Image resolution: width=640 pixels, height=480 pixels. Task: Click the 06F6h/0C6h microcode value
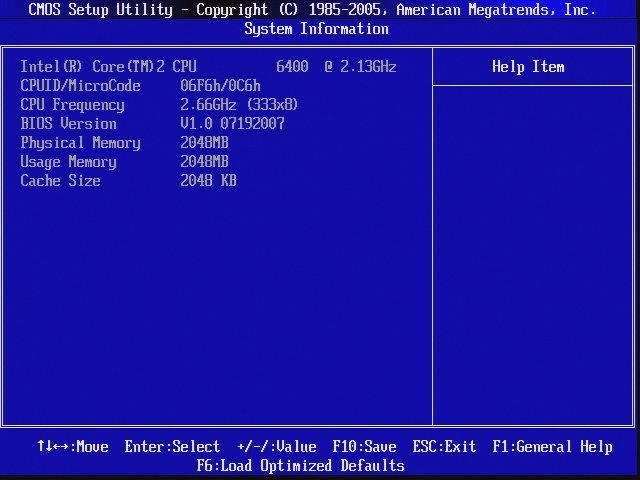220,86
